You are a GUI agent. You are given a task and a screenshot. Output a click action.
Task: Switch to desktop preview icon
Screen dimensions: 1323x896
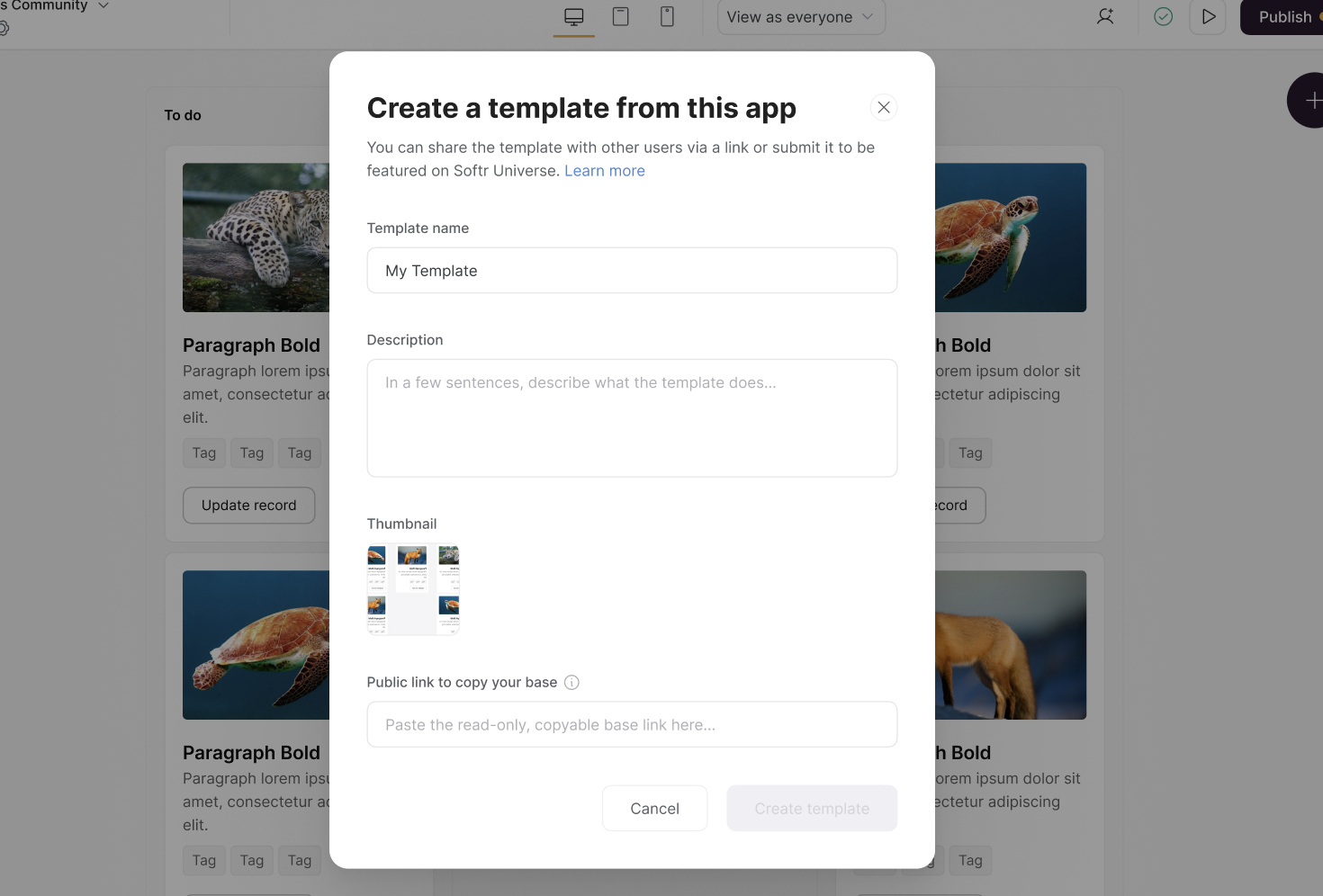point(574,17)
